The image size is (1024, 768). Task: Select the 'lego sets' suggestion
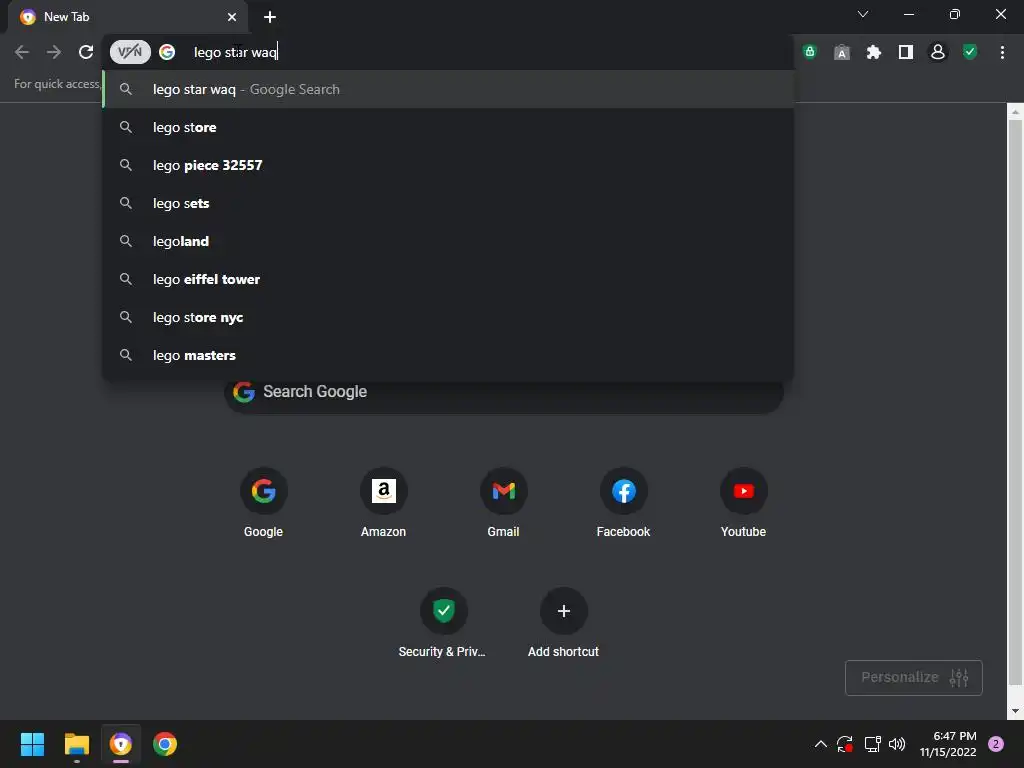pos(449,203)
